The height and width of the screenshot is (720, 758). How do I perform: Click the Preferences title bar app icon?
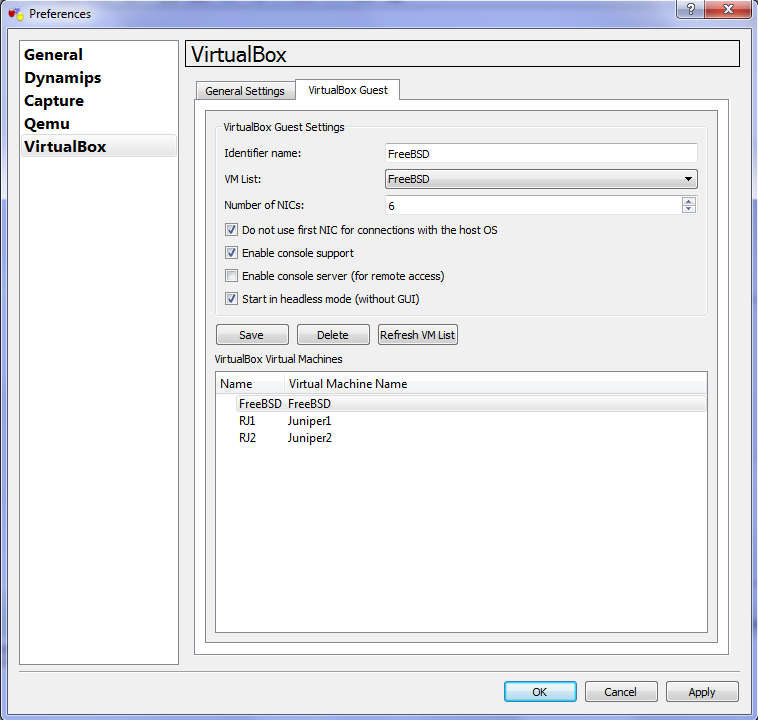click(x=15, y=14)
